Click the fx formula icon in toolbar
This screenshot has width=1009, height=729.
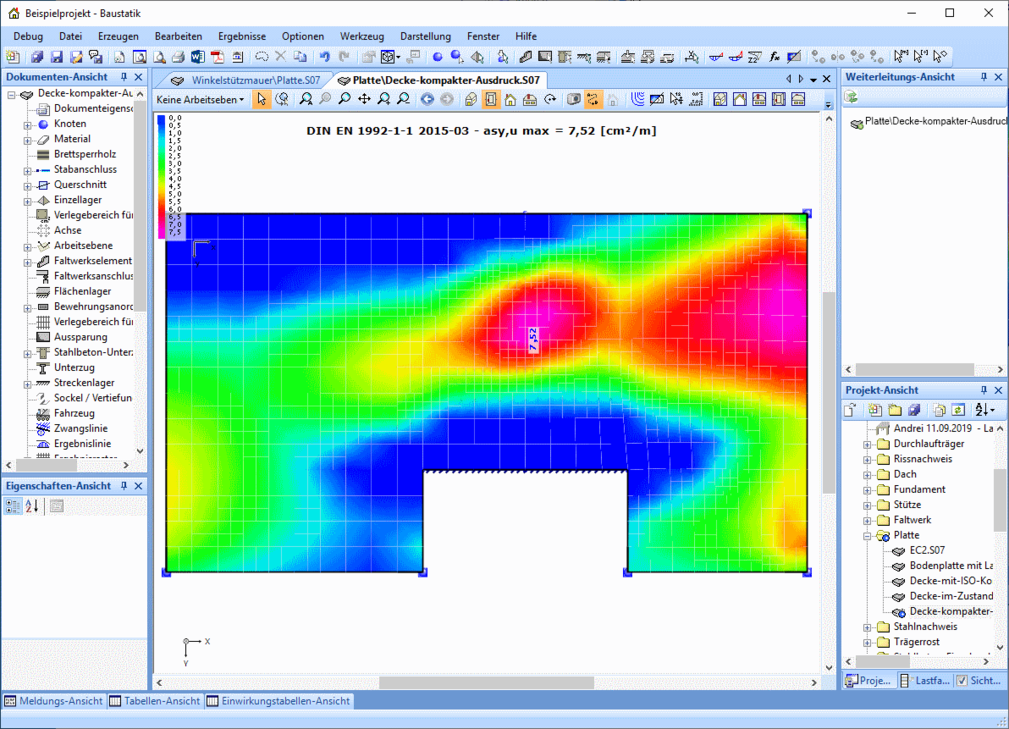point(774,57)
